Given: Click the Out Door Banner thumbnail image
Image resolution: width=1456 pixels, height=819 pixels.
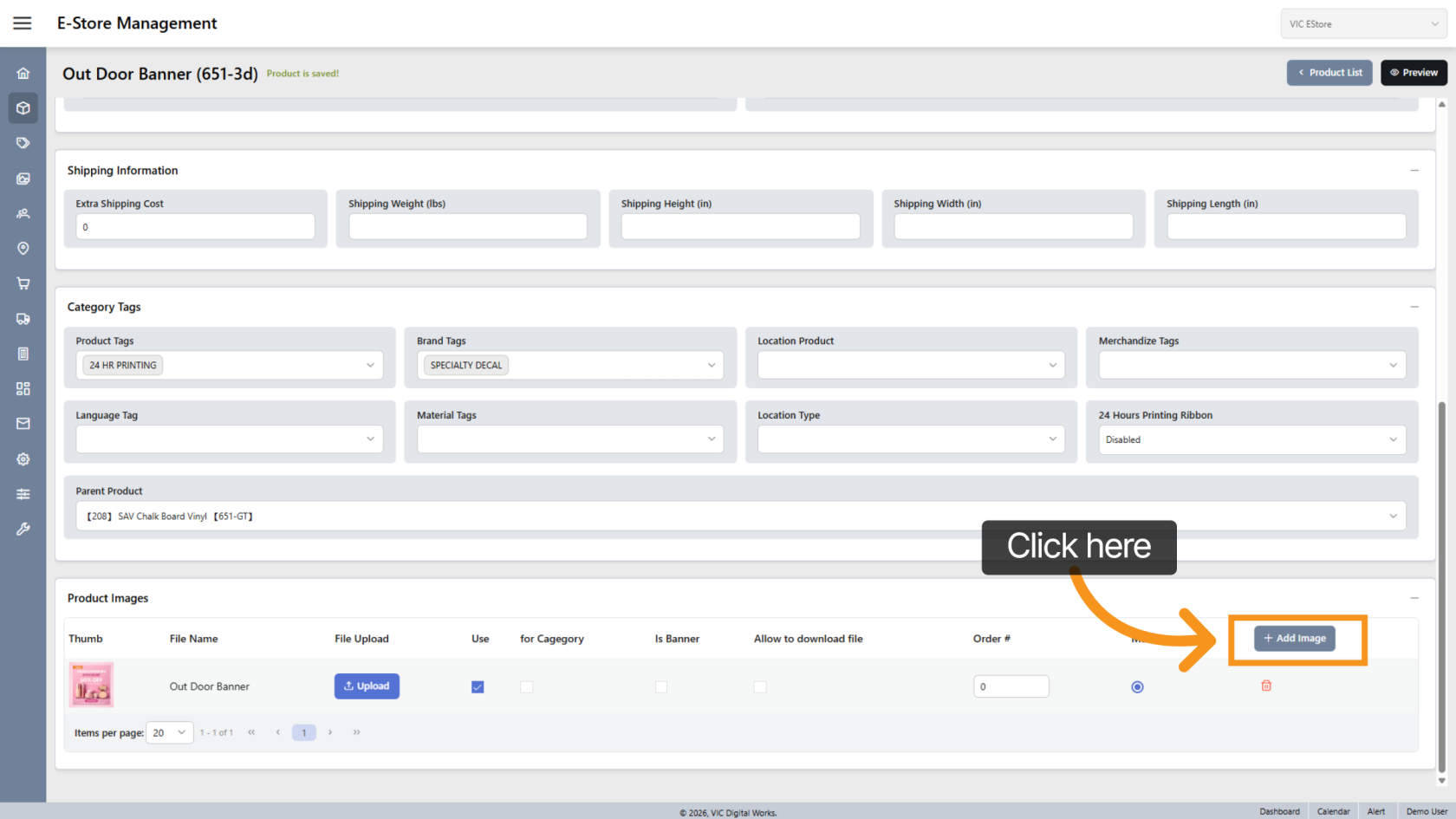Looking at the screenshot, I should pos(91,686).
